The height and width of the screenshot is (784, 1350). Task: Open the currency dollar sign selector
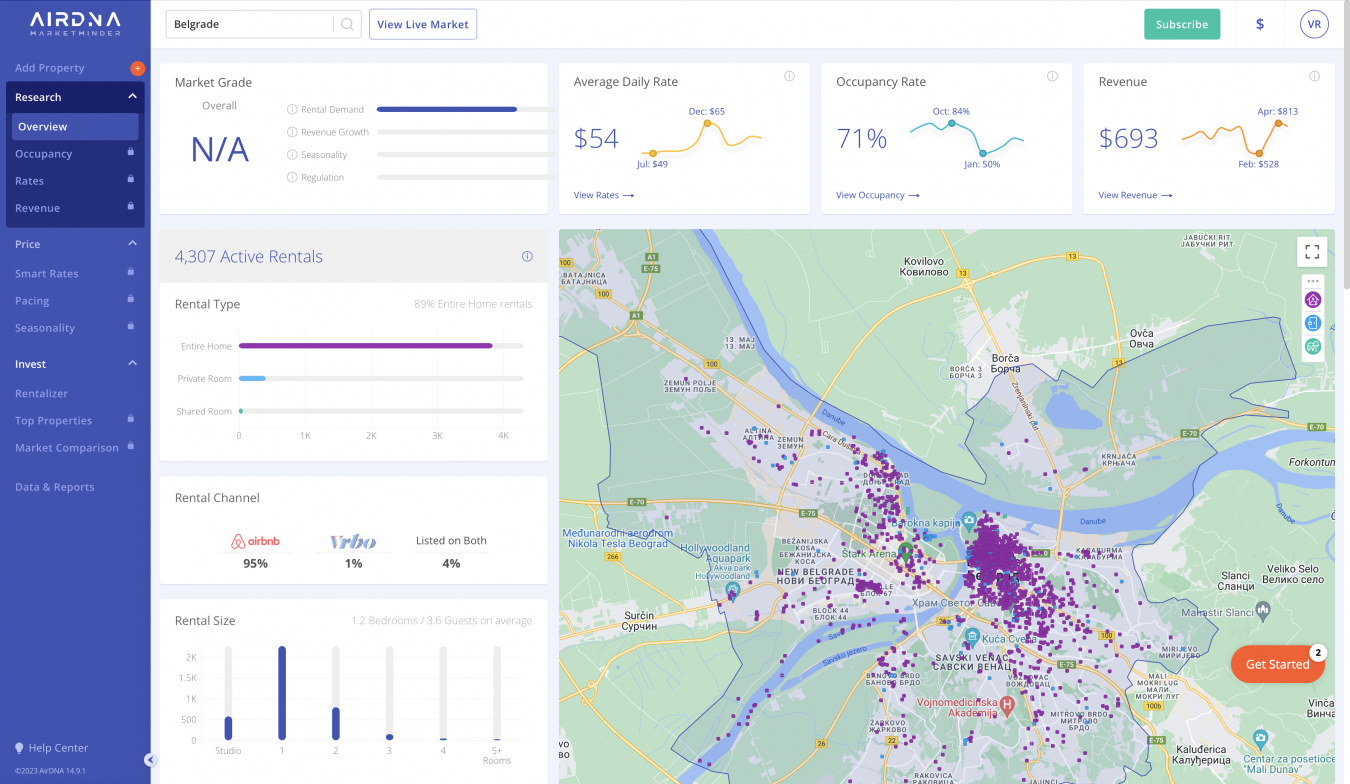pyautogui.click(x=1259, y=24)
